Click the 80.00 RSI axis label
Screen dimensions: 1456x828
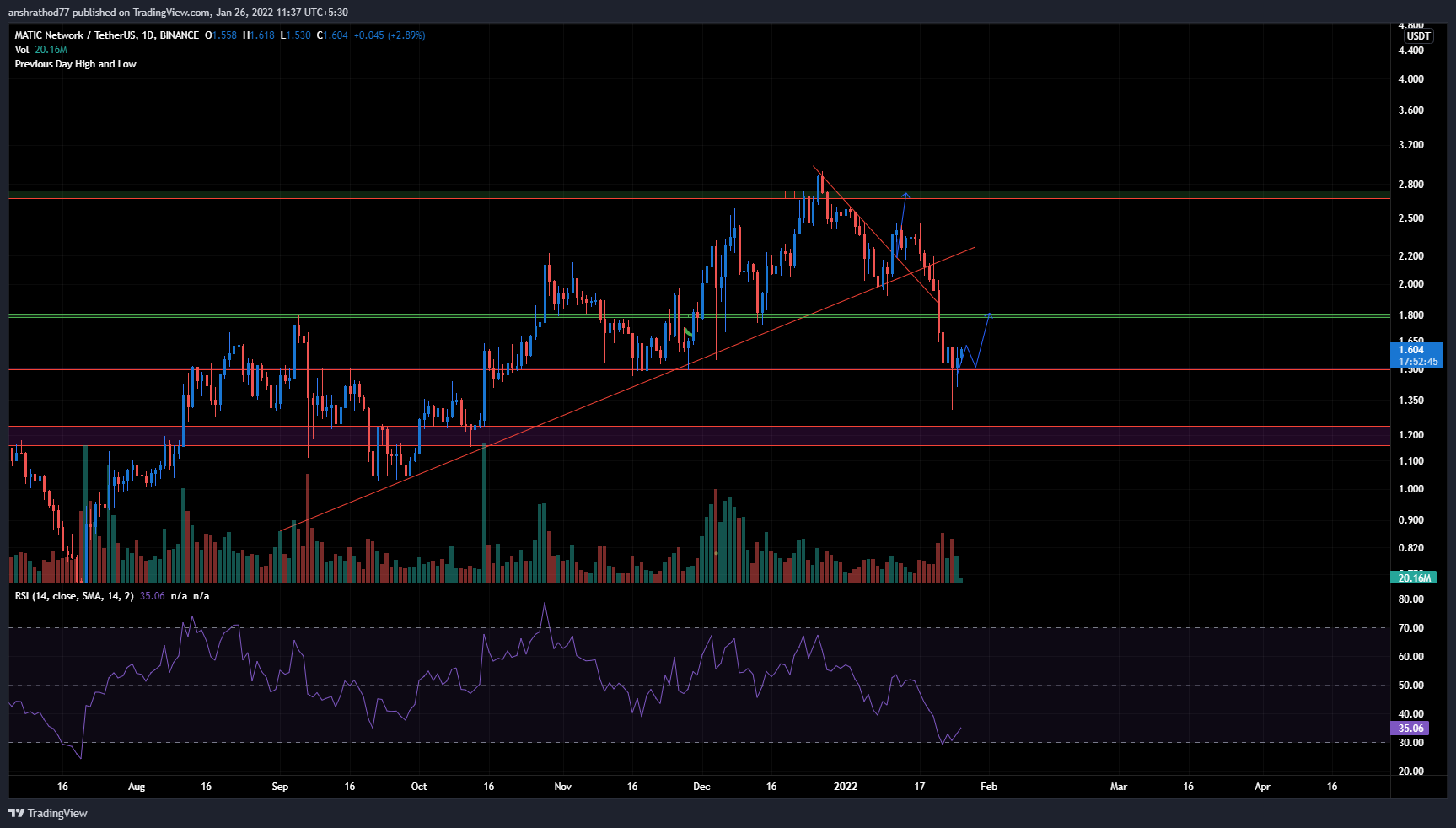(x=1410, y=599)
